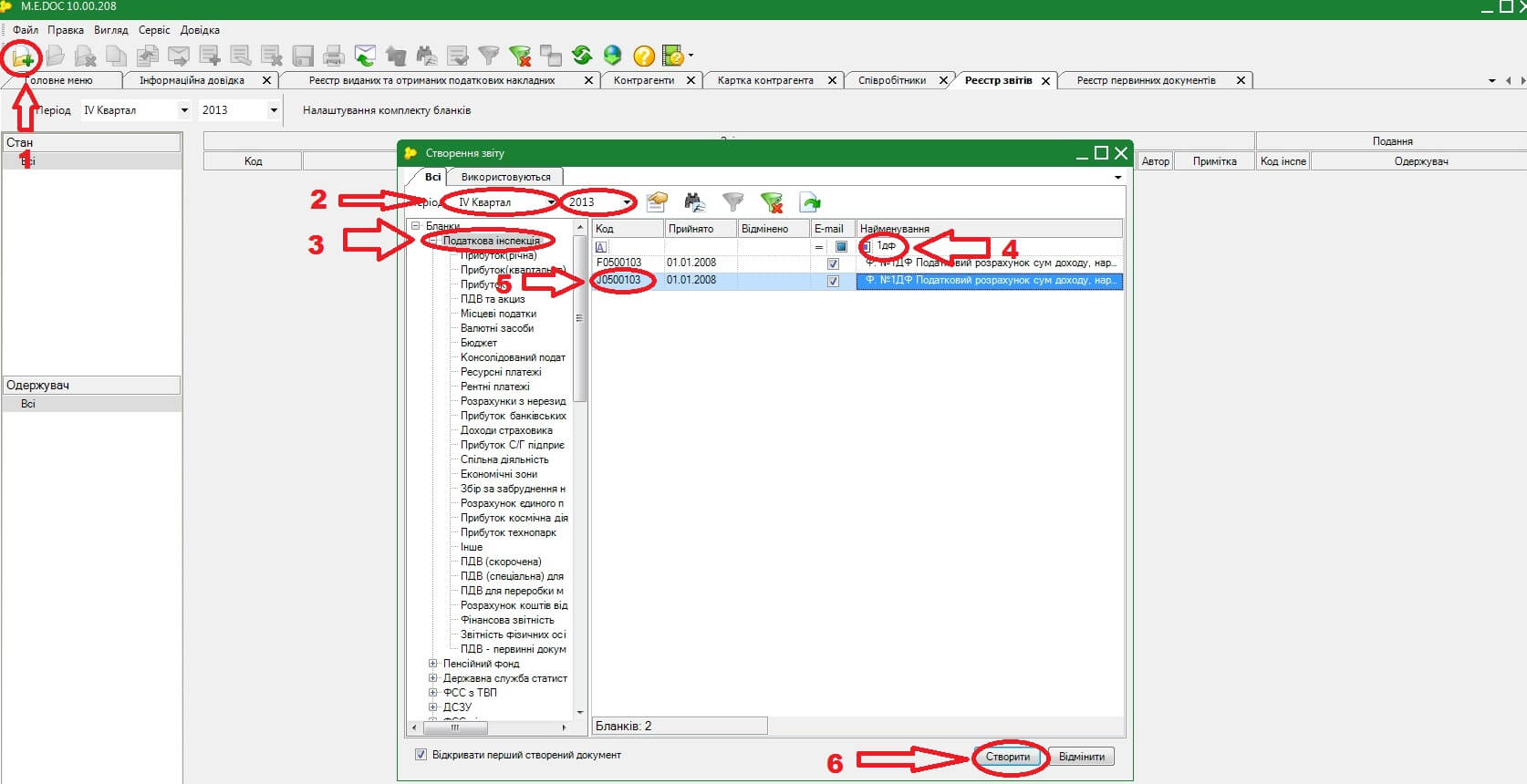Uncheck 'Відкривати перший створений документ' checkbox
This screenshot has height=784, width=1527.
click(x=421, y=755)
